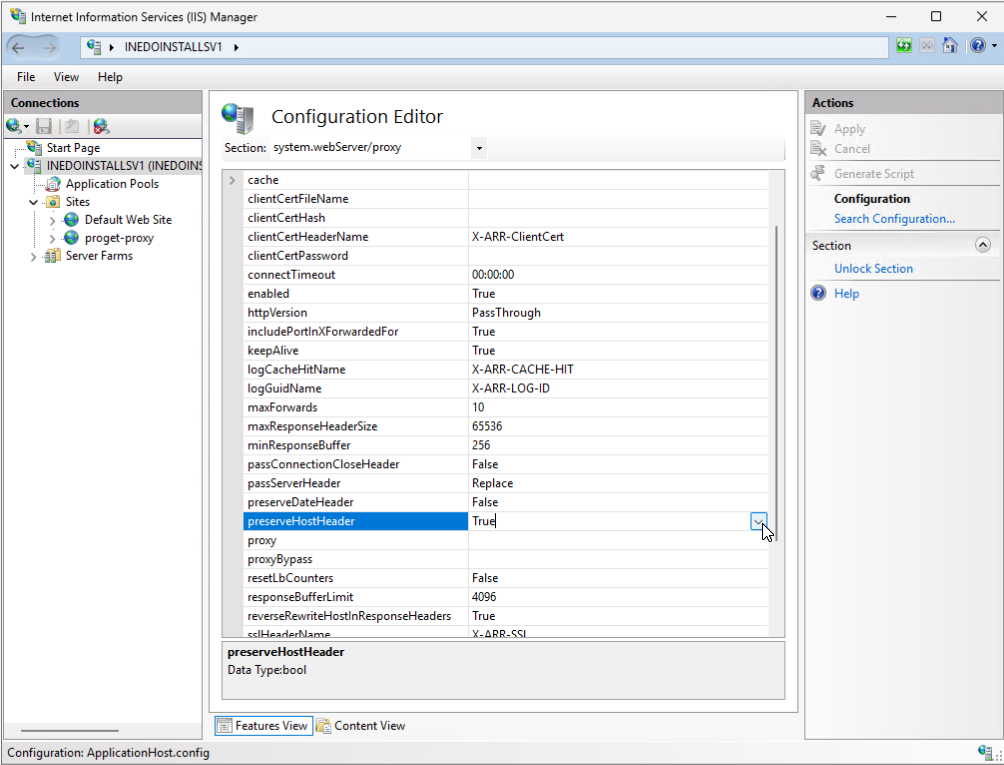Click the Up folder icon in Connections
Screen dimensions: 1004x765
72,126
